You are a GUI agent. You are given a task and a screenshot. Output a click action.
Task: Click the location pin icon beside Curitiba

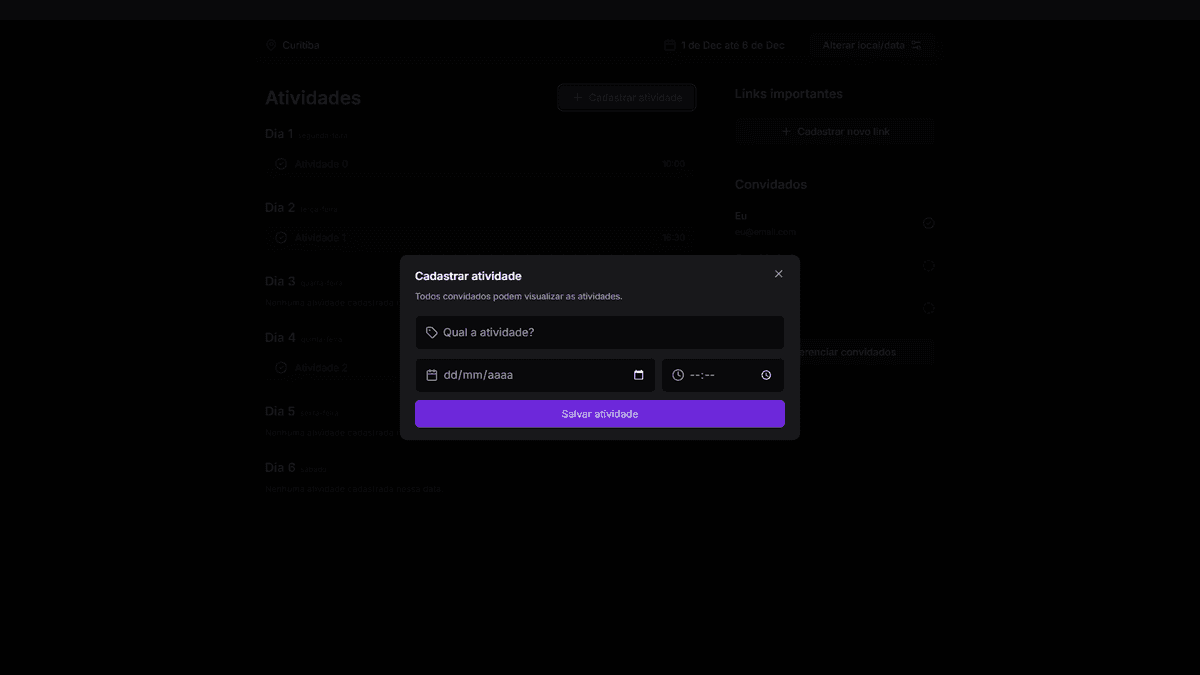[270, 44]
